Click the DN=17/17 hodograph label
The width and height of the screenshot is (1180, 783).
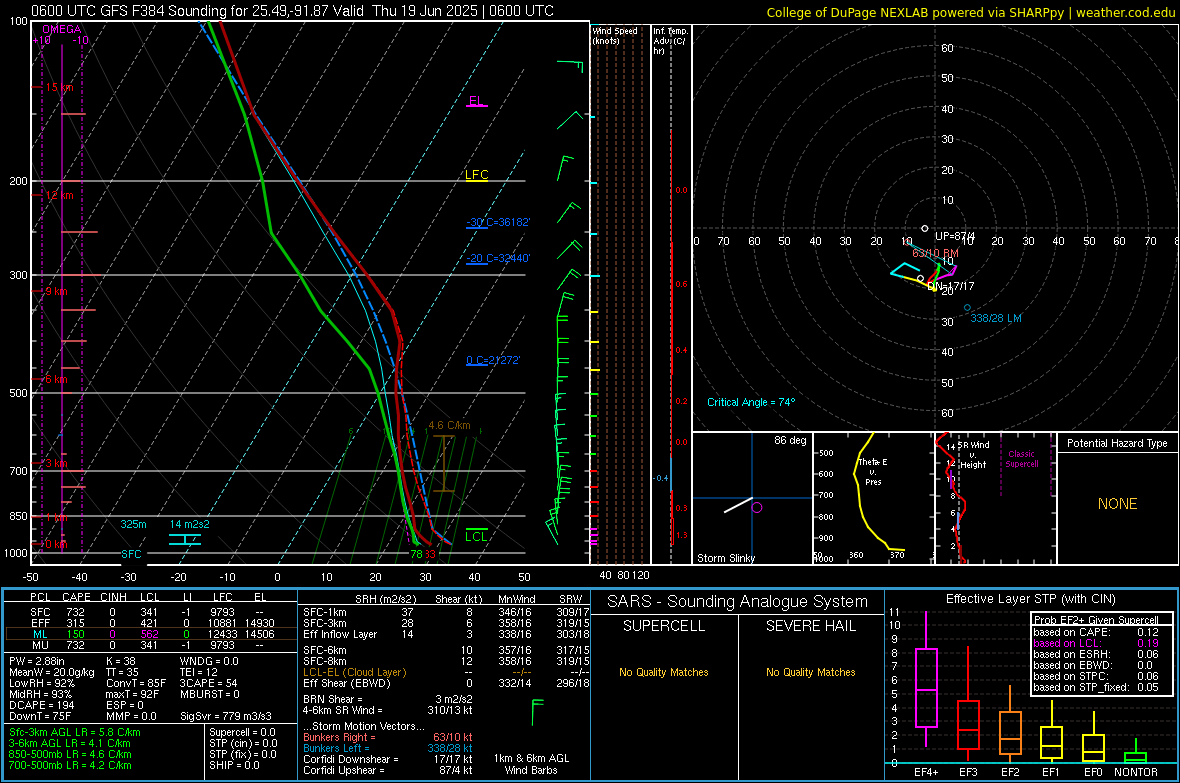(x=950, y=286)
